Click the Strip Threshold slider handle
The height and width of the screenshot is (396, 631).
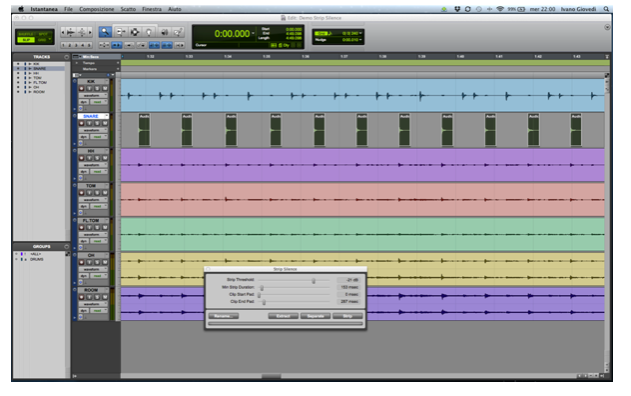coord(313,280)
